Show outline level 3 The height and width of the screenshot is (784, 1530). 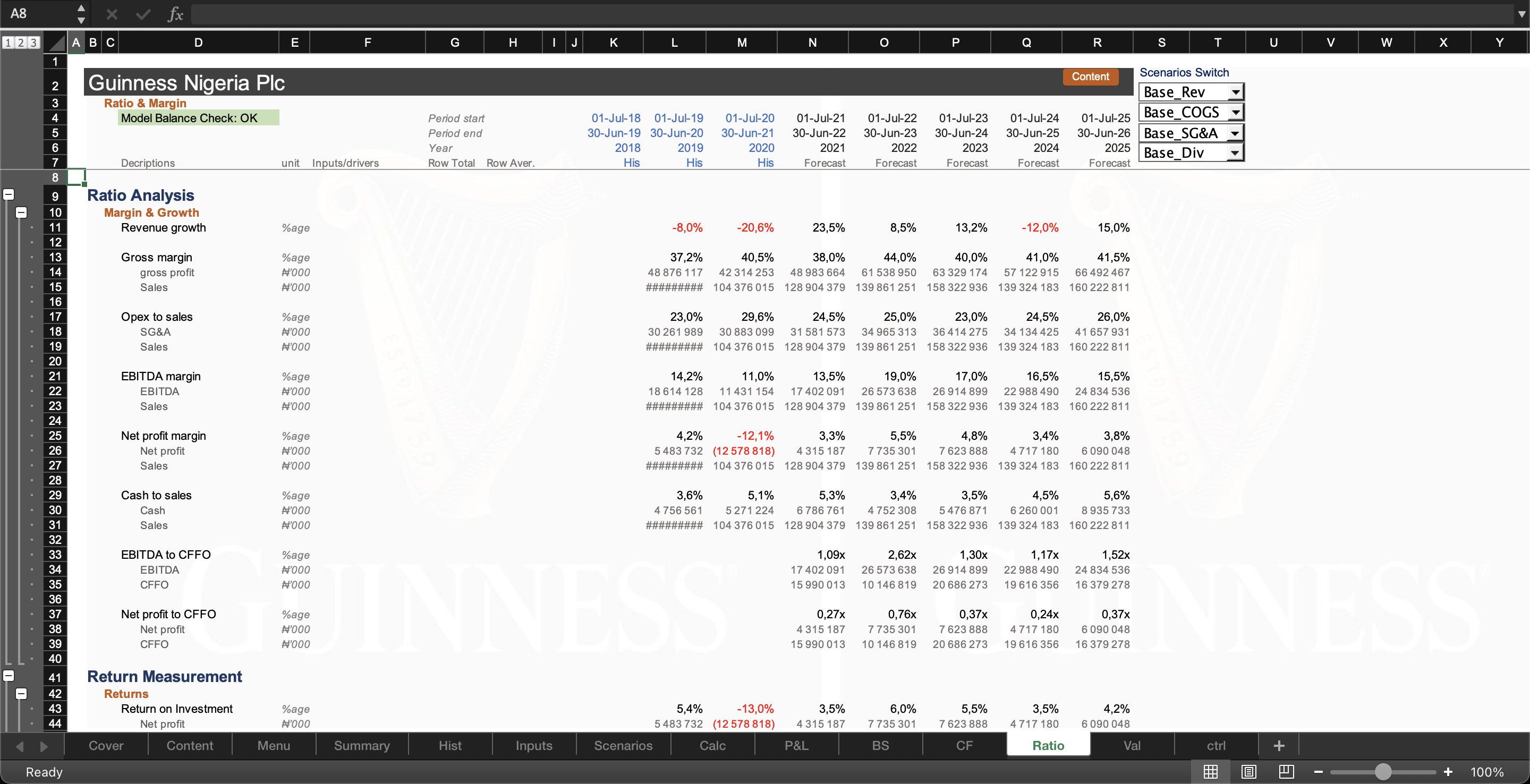click(x=33, y=43)
